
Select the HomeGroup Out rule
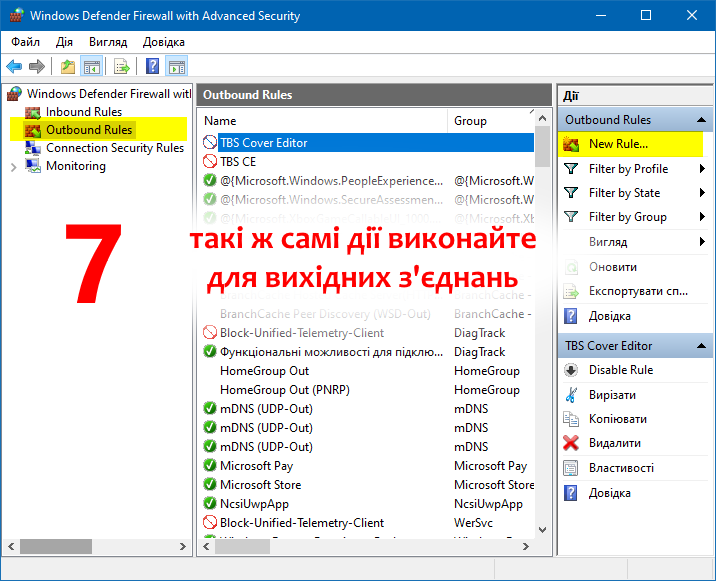click(x=368, y=371)
